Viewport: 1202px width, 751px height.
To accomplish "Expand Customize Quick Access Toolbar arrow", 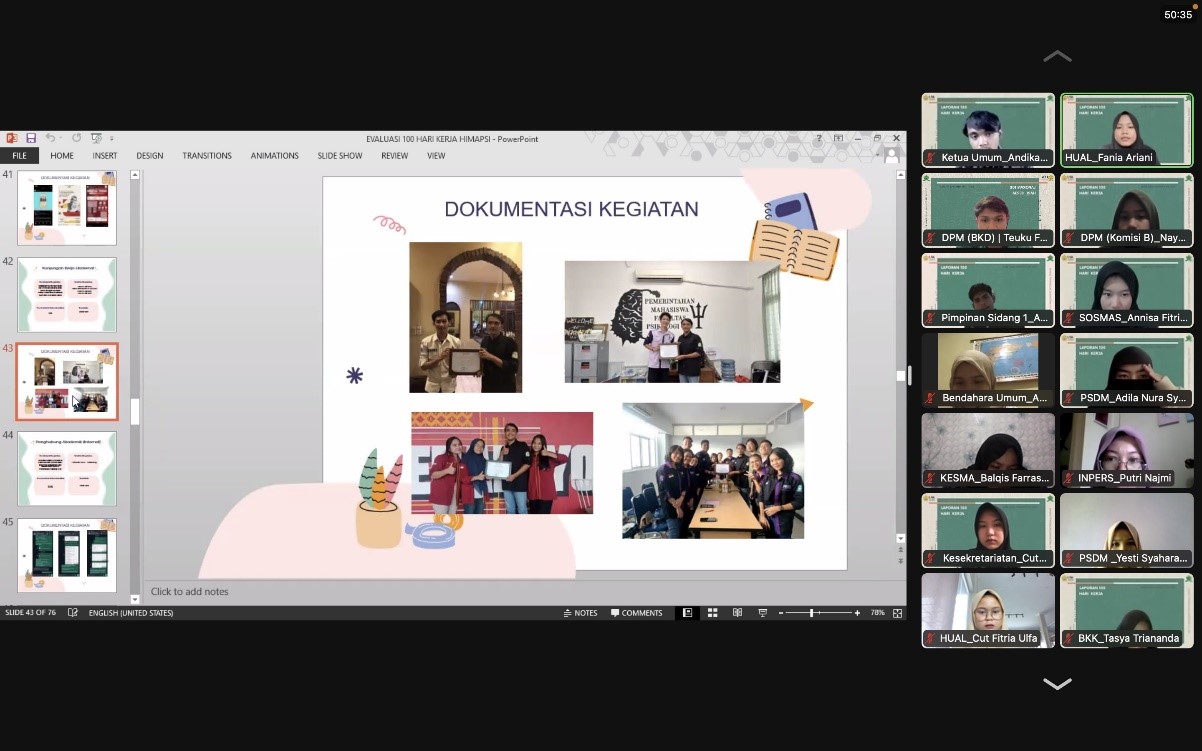I will click(x=112, y=139).
